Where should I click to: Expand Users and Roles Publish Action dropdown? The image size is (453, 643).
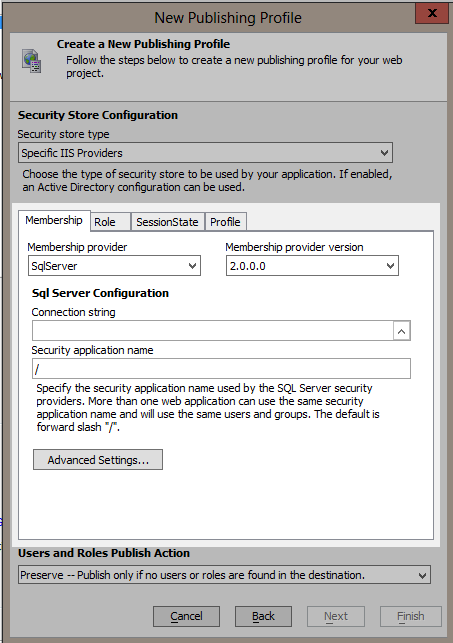click(224, 575)
